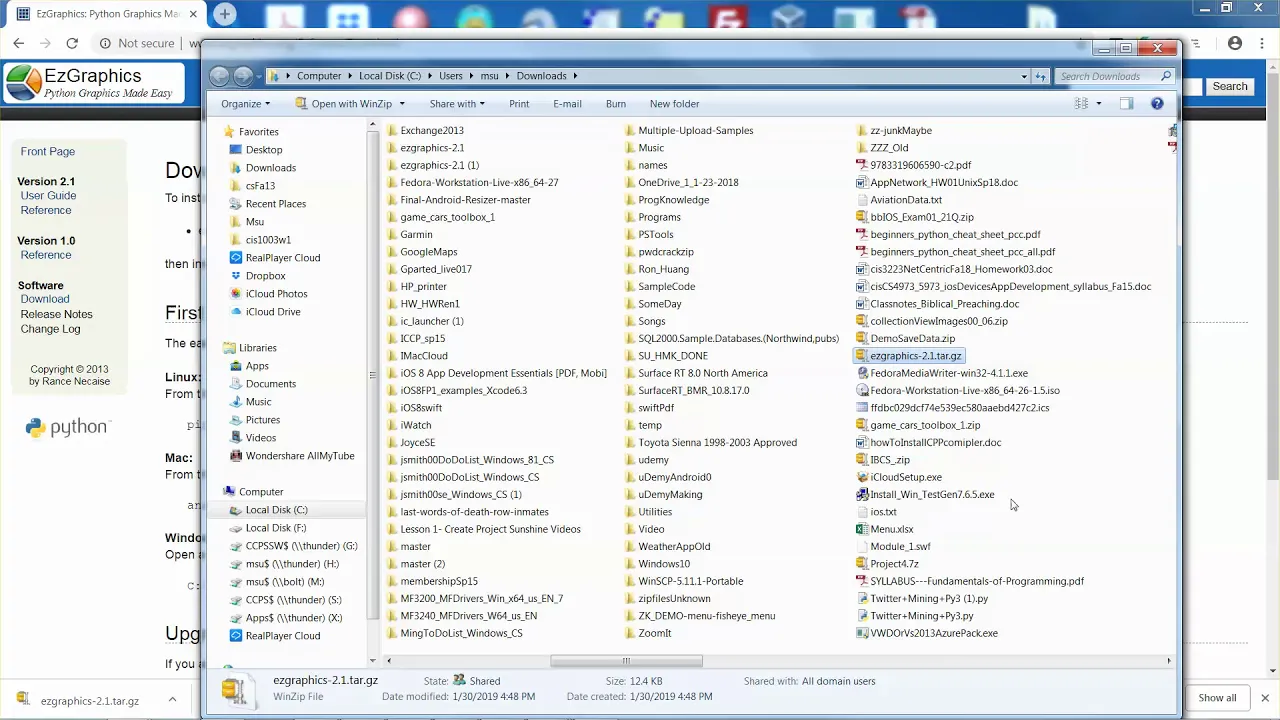Click the file list scroll-right arrow
The width and height of the screenshot is (1280, 720).
(1168, 661)
